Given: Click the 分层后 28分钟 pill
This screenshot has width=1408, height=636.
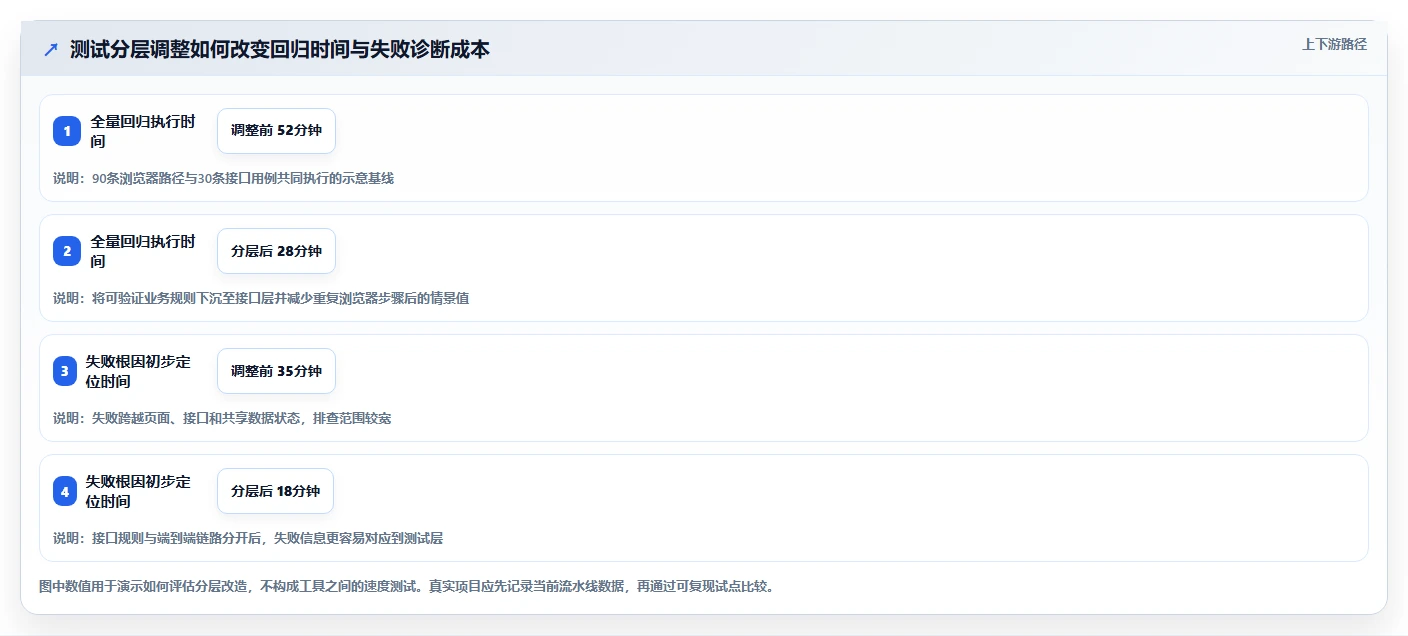Looking at the screenshot, I should point(276,251).
